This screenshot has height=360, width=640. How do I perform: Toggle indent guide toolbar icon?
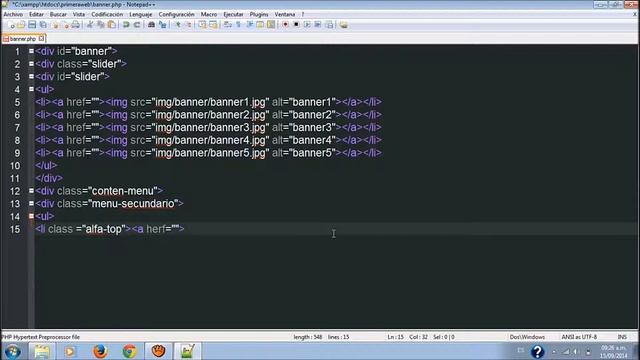tap(249, 25)
